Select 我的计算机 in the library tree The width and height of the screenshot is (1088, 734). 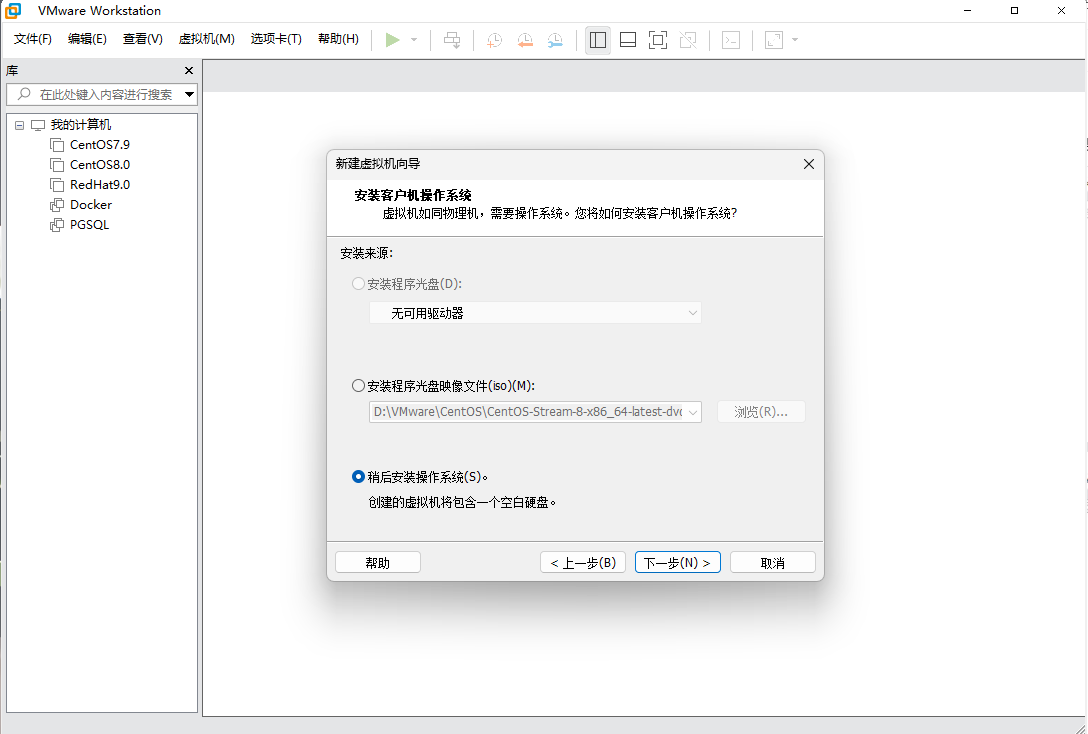pos(80,125)
